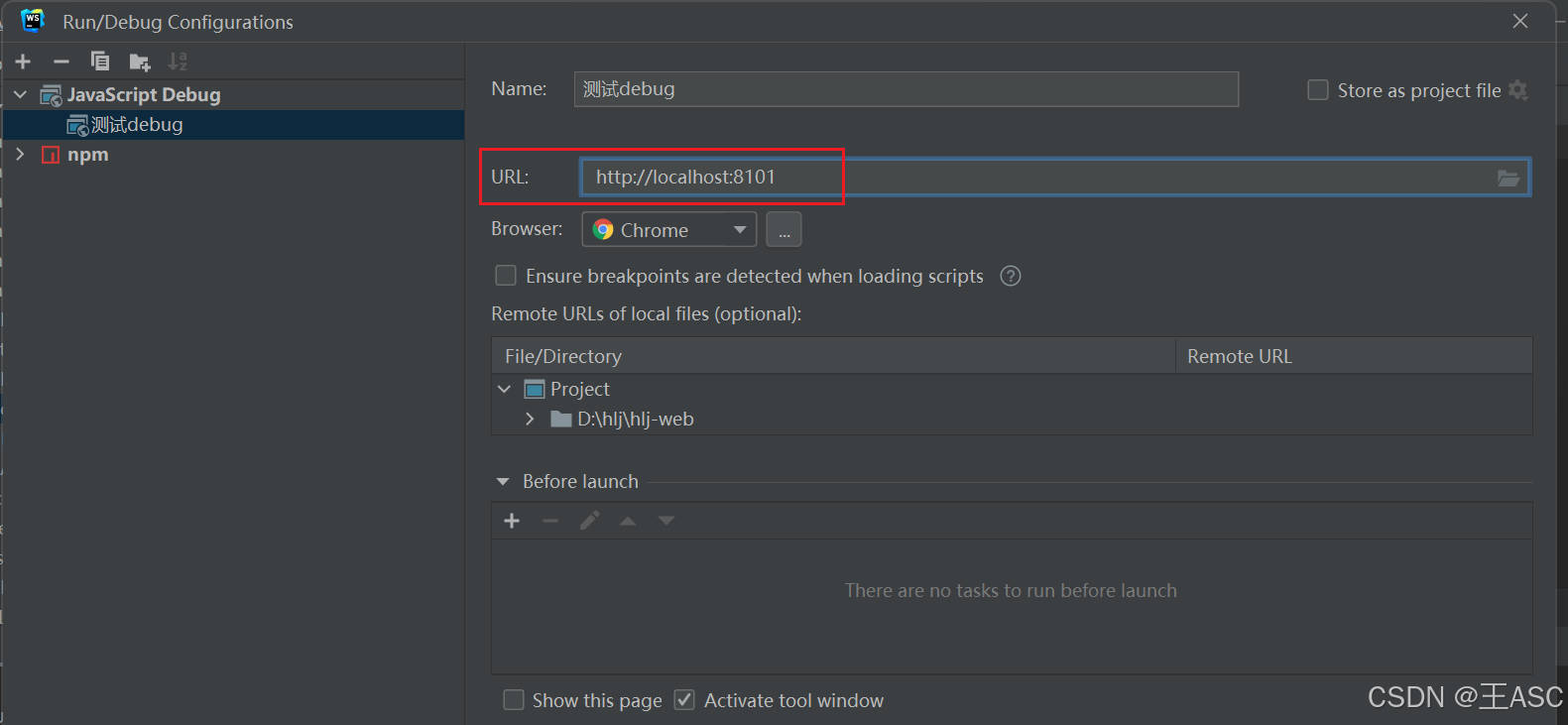Click into the Name text field
Viewport: 1568px width, 725px height.
coord(905,89)
